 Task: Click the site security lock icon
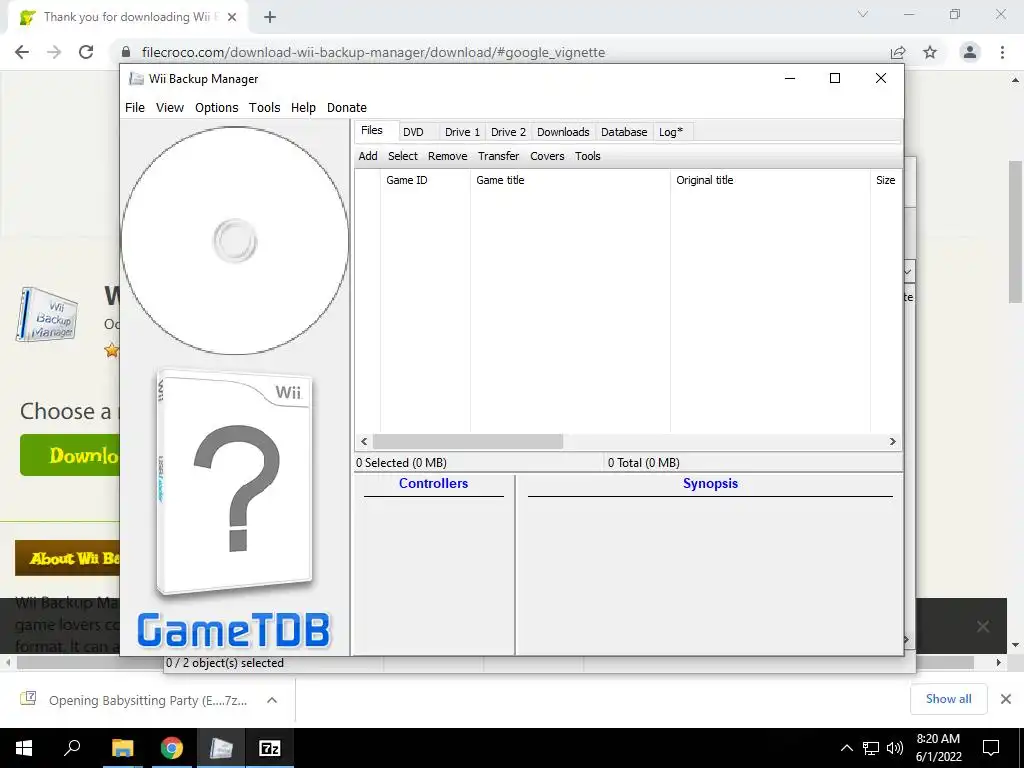point(127,52)
